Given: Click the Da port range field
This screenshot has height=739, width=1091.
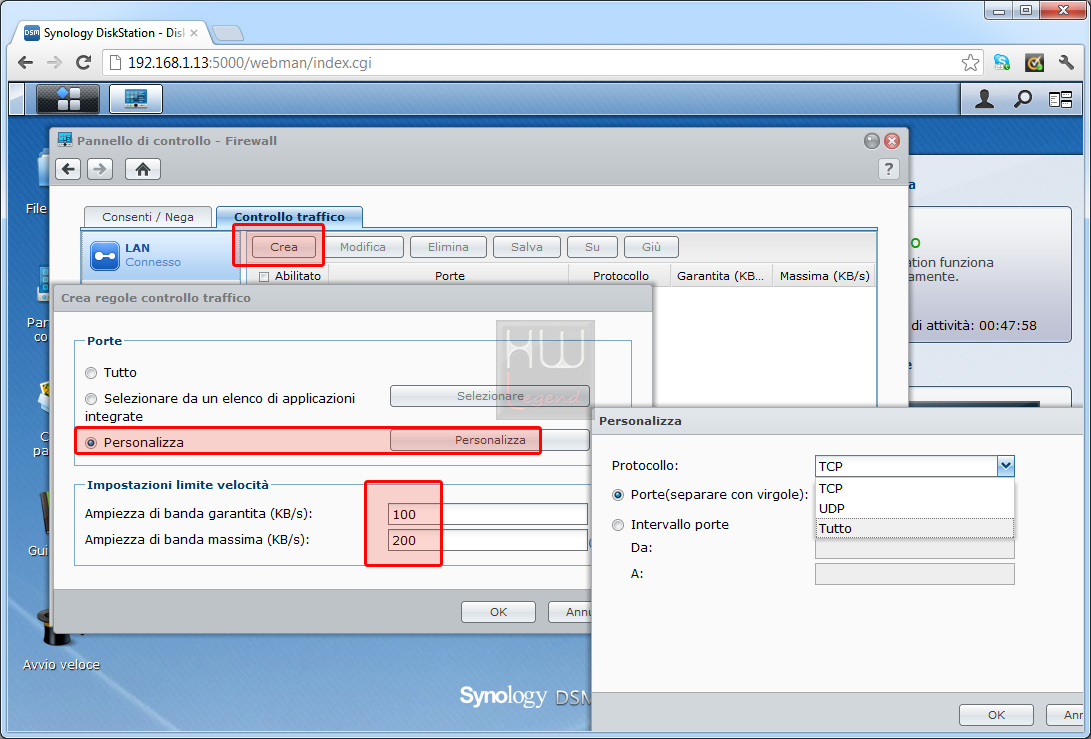Looking at the screenshot, I should tap(914, 548).
